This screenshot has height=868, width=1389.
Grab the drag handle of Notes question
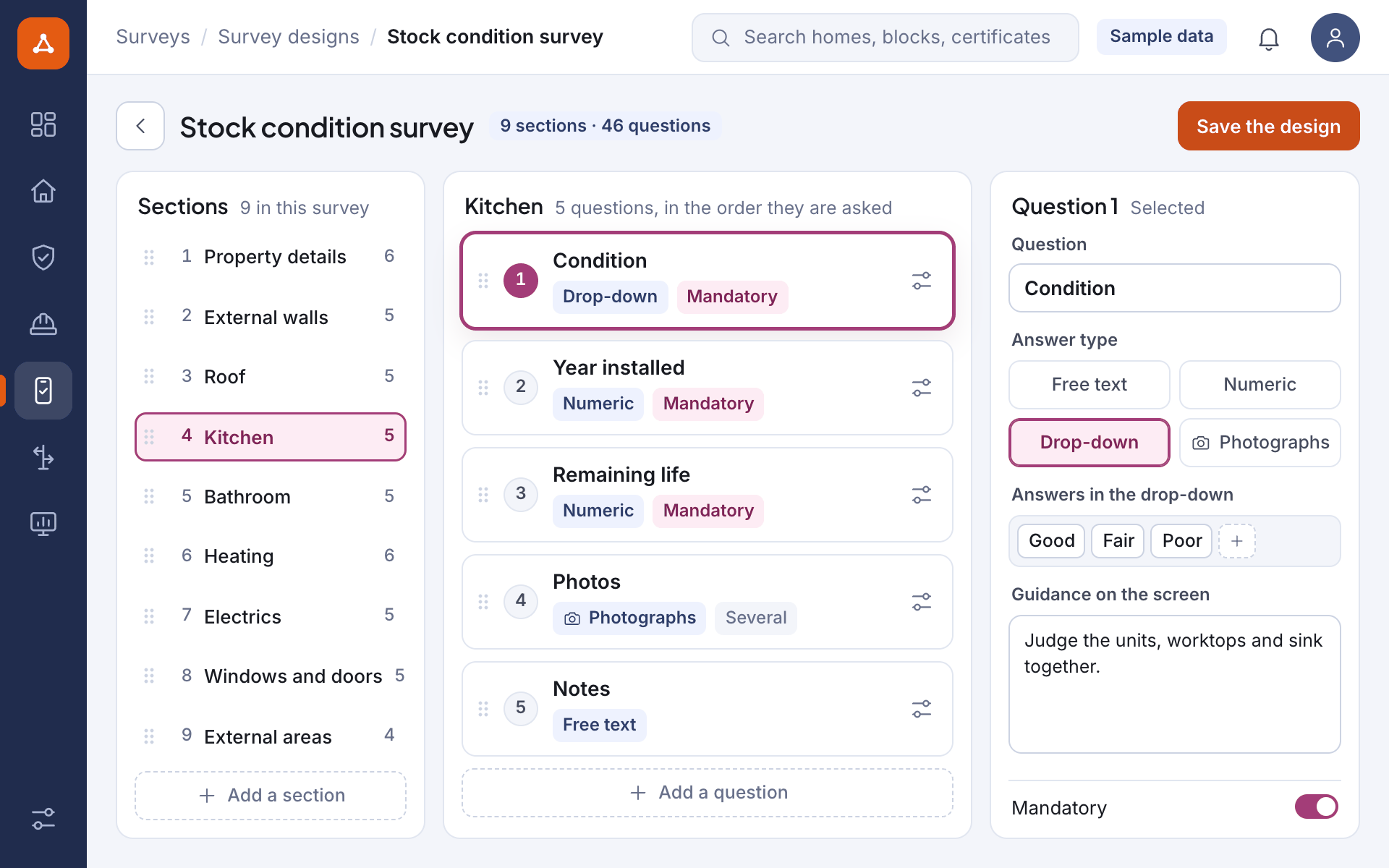coord(483,709)
